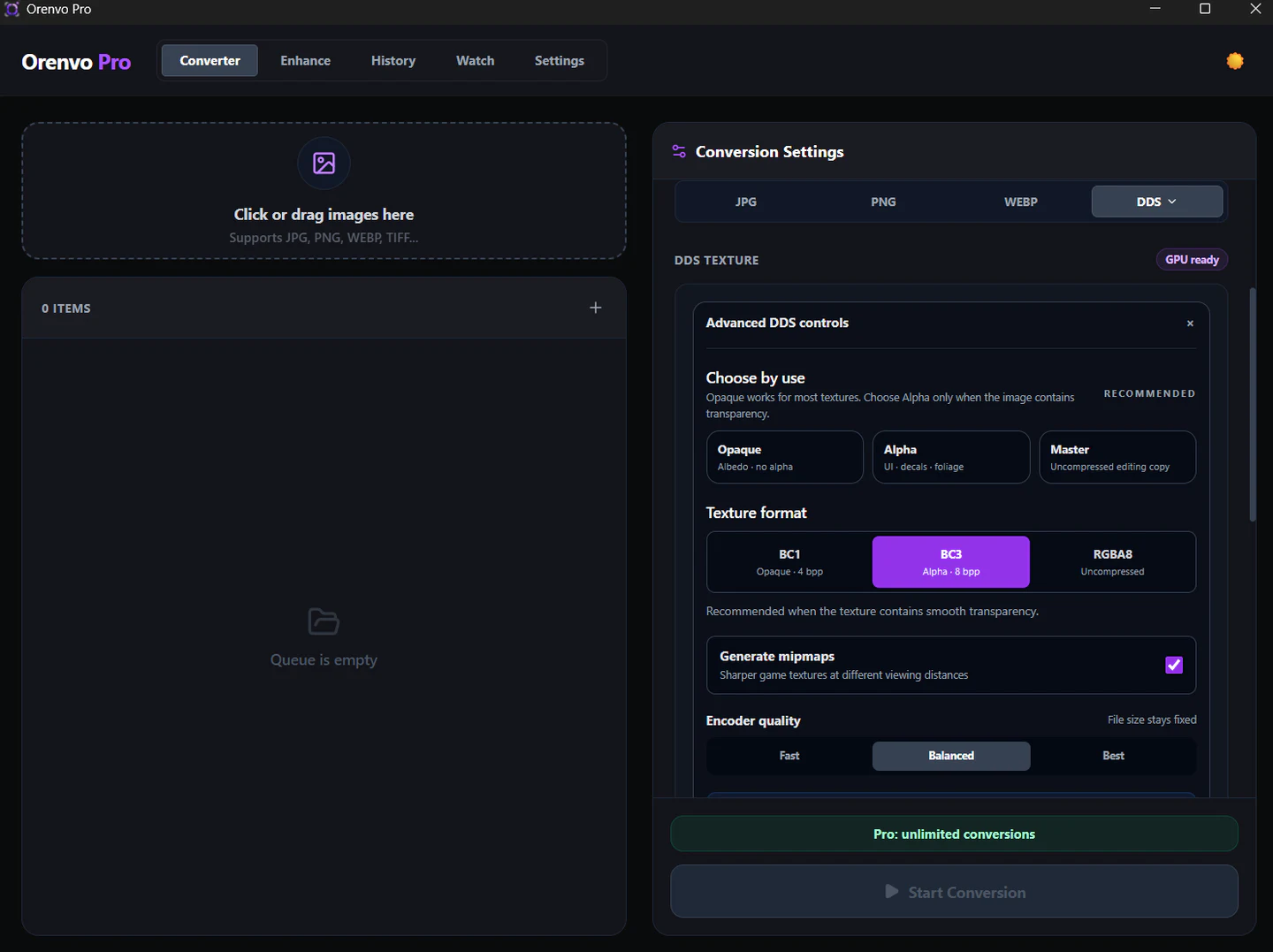This screenshot has height=952, width=1273.
Task: Select the RGBA8 uncompressed format
Action: click(x=1112, y=562)
